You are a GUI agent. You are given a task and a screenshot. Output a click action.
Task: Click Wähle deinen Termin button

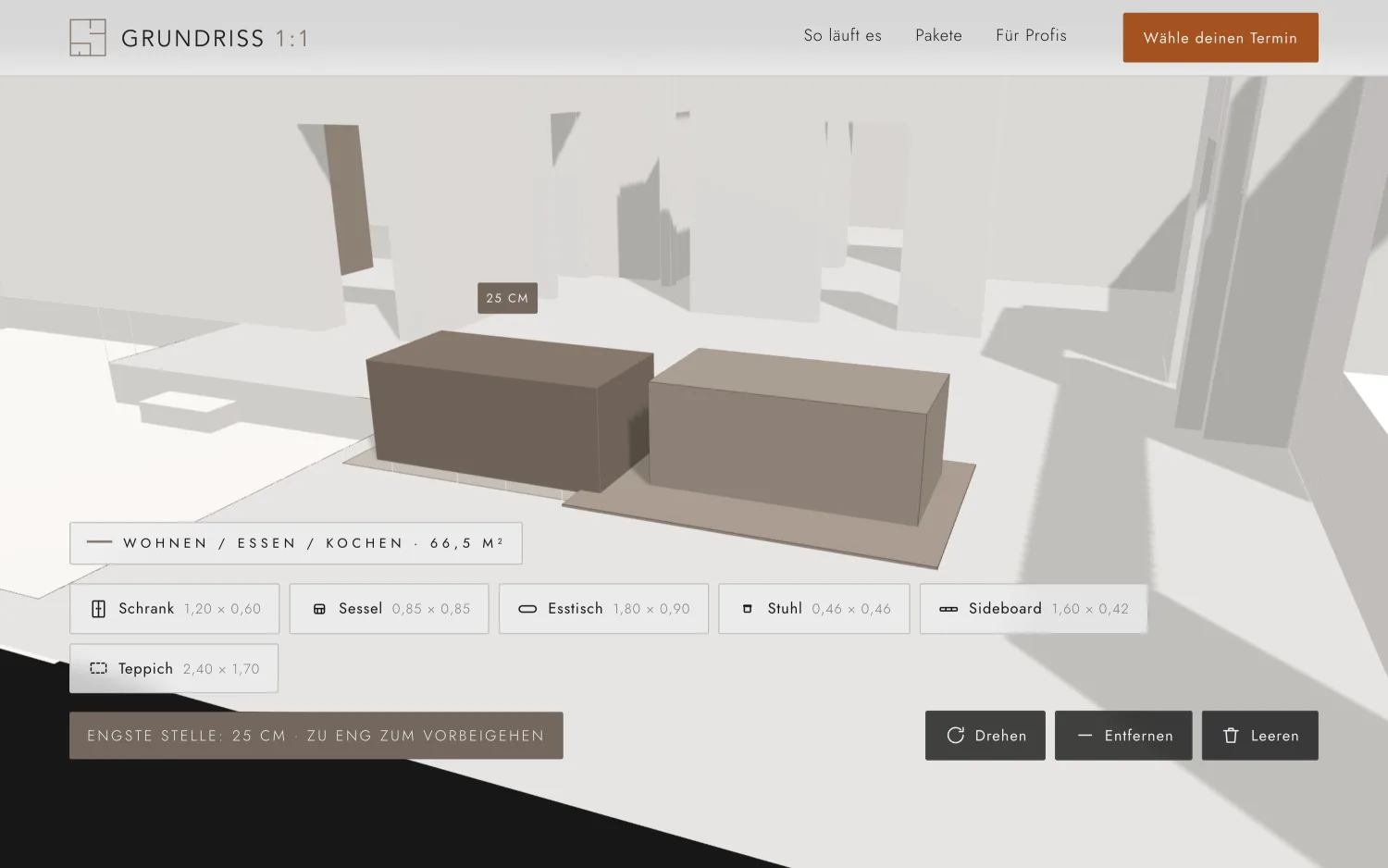point(1221,38)
